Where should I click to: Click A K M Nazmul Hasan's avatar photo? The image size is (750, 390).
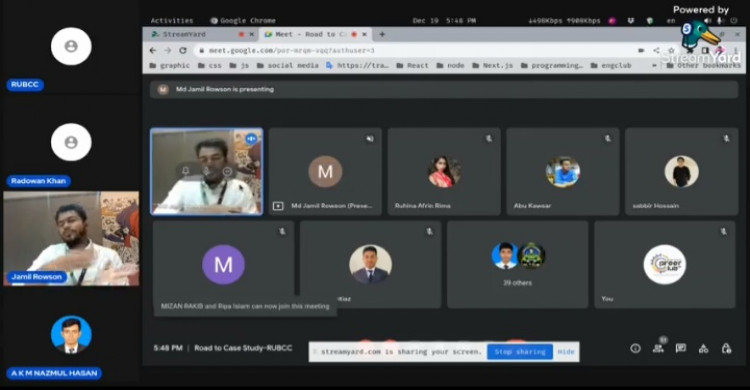click(71, 334)
